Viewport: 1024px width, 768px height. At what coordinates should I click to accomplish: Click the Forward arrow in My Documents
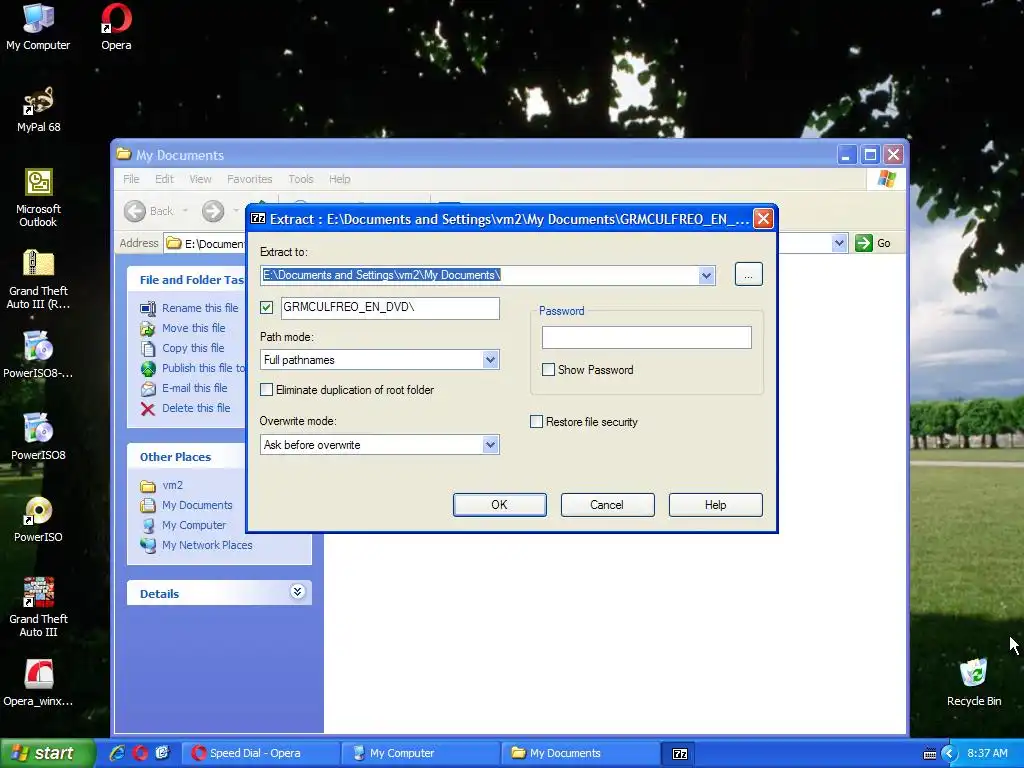(212, 211)
